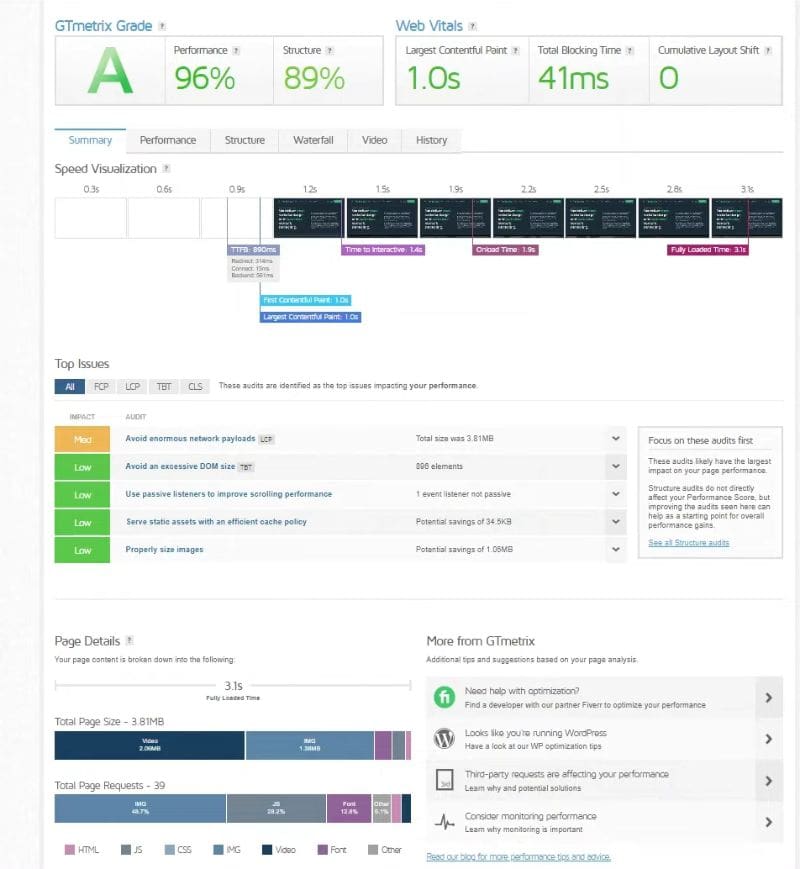Click the HTML legend swatch
This screenshot has height=869, width=800.
(x=70, y=850)
